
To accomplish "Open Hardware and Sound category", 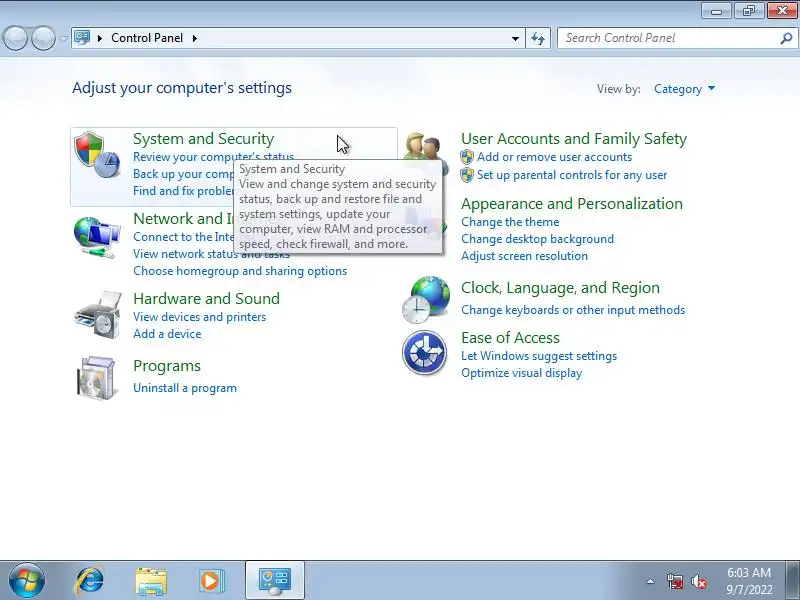I will click(x=207, y=298).
